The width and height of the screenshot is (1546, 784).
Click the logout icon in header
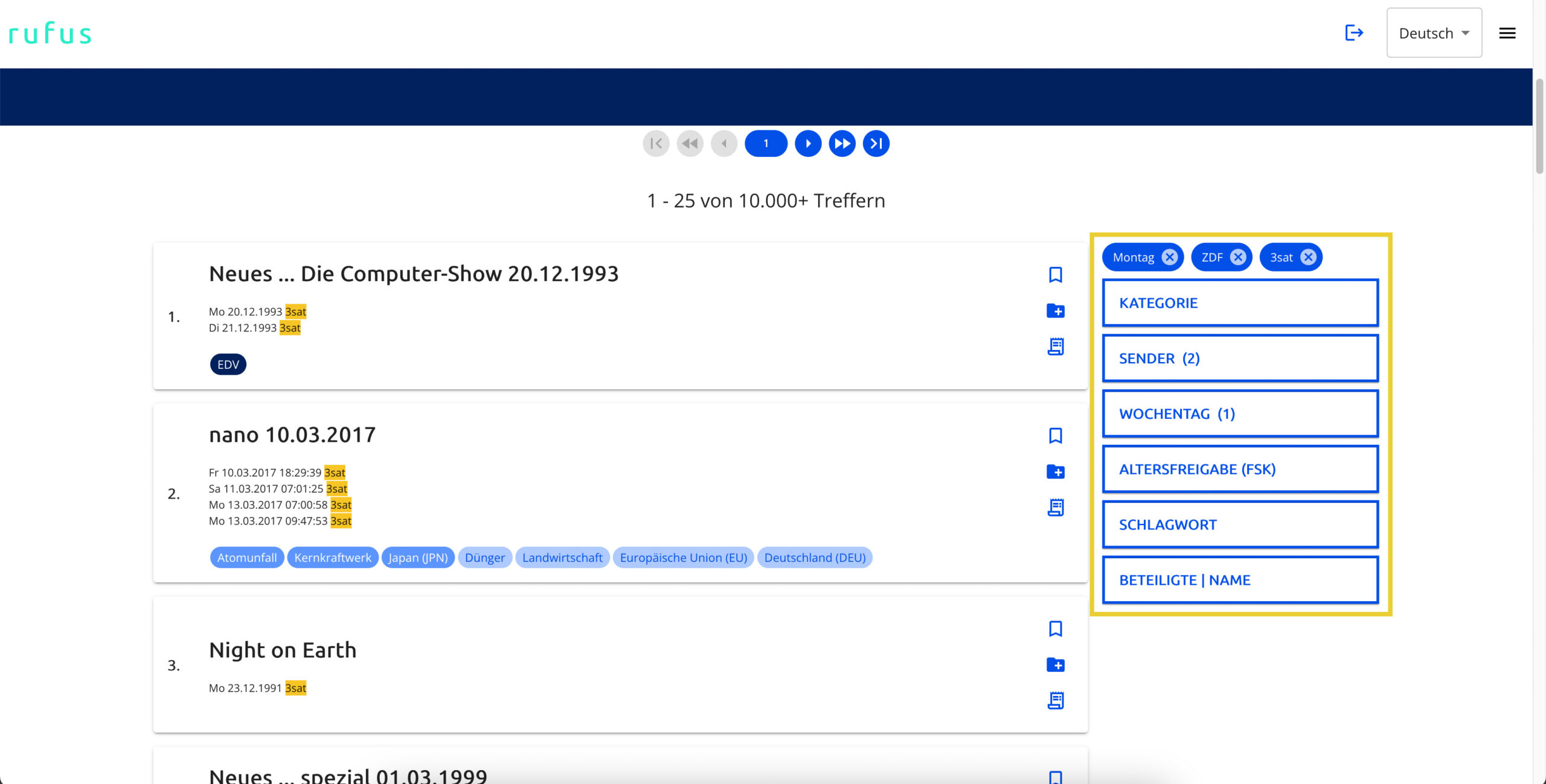click(1354, 33)
